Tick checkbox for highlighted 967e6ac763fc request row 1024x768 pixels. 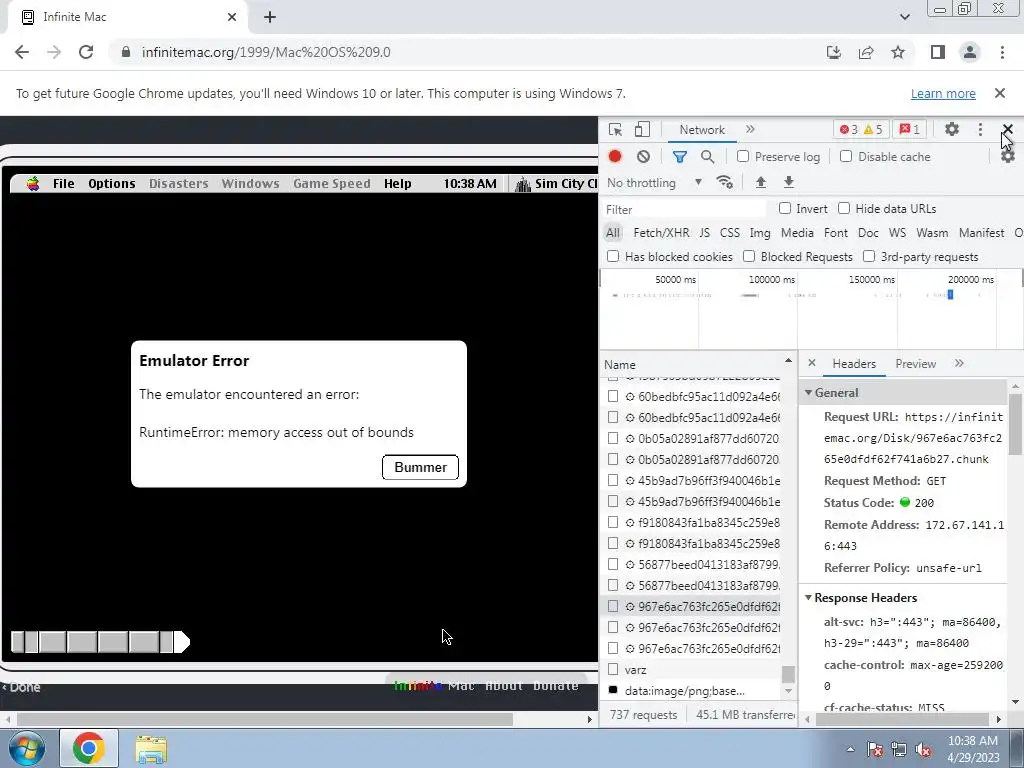[x=613, y=606]
